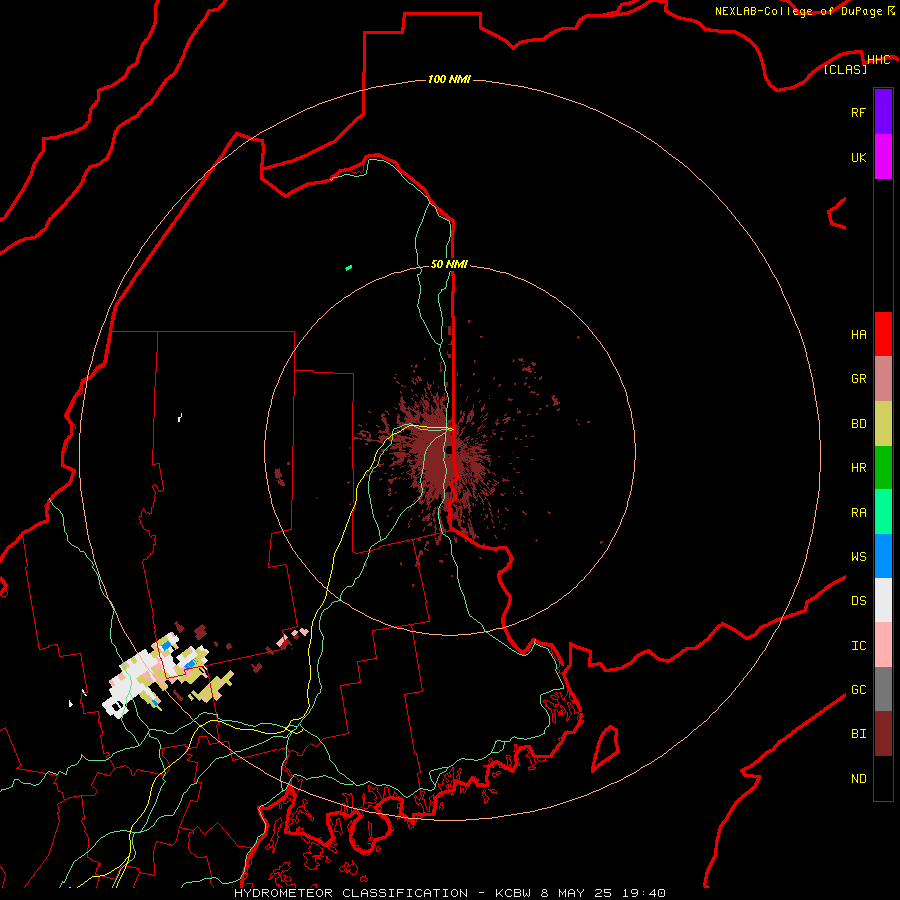Screen dimensions: 900x900
Task: Click the RF purple legend swatch
Action: point(883,112)
